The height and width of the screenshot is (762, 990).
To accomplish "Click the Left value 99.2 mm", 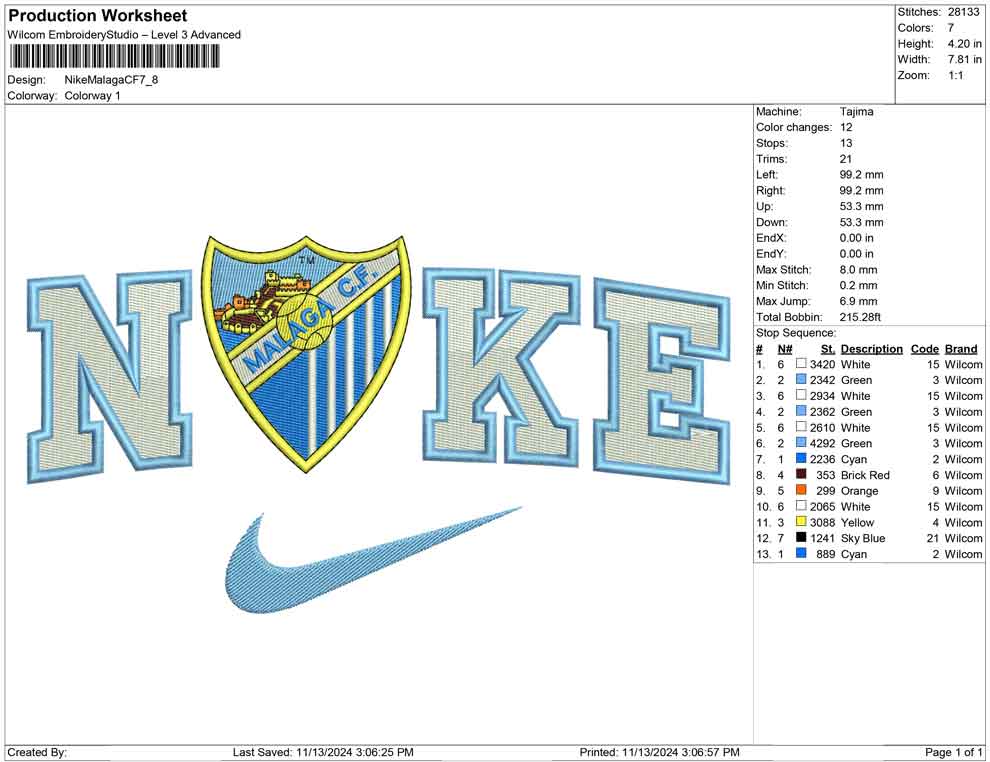I will click(861, 174).
